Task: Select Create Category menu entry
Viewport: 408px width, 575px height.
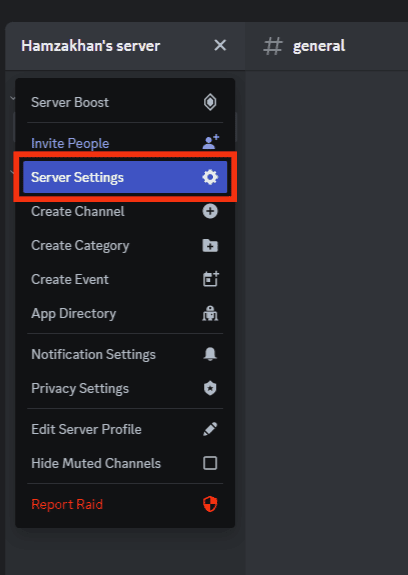Action: (x=125, y=245)
